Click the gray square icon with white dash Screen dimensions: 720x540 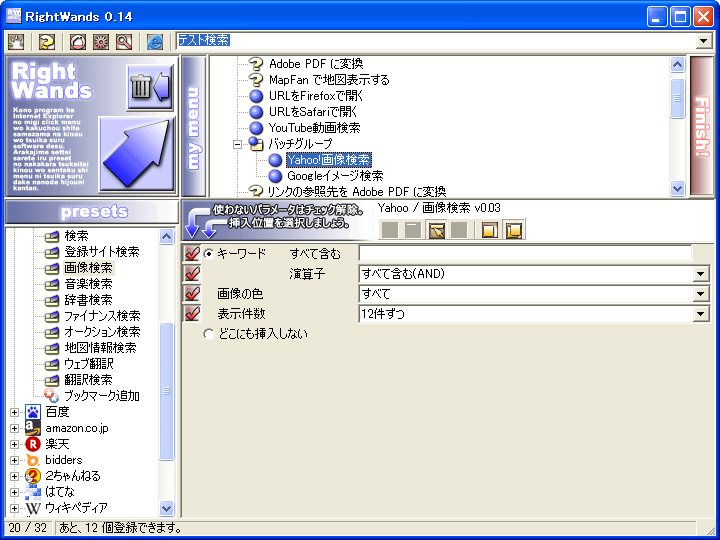coord(412,230)
